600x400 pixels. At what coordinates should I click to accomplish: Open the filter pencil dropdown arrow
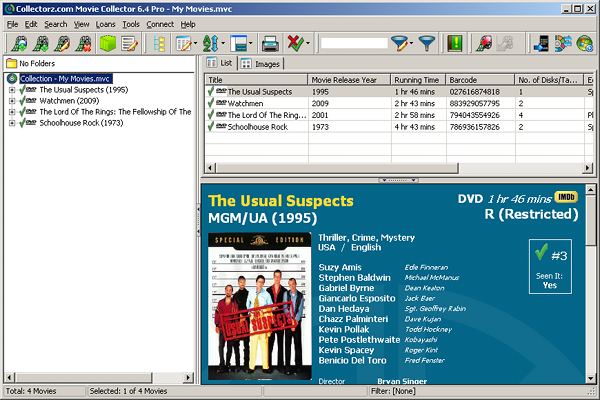click(411, 44)
